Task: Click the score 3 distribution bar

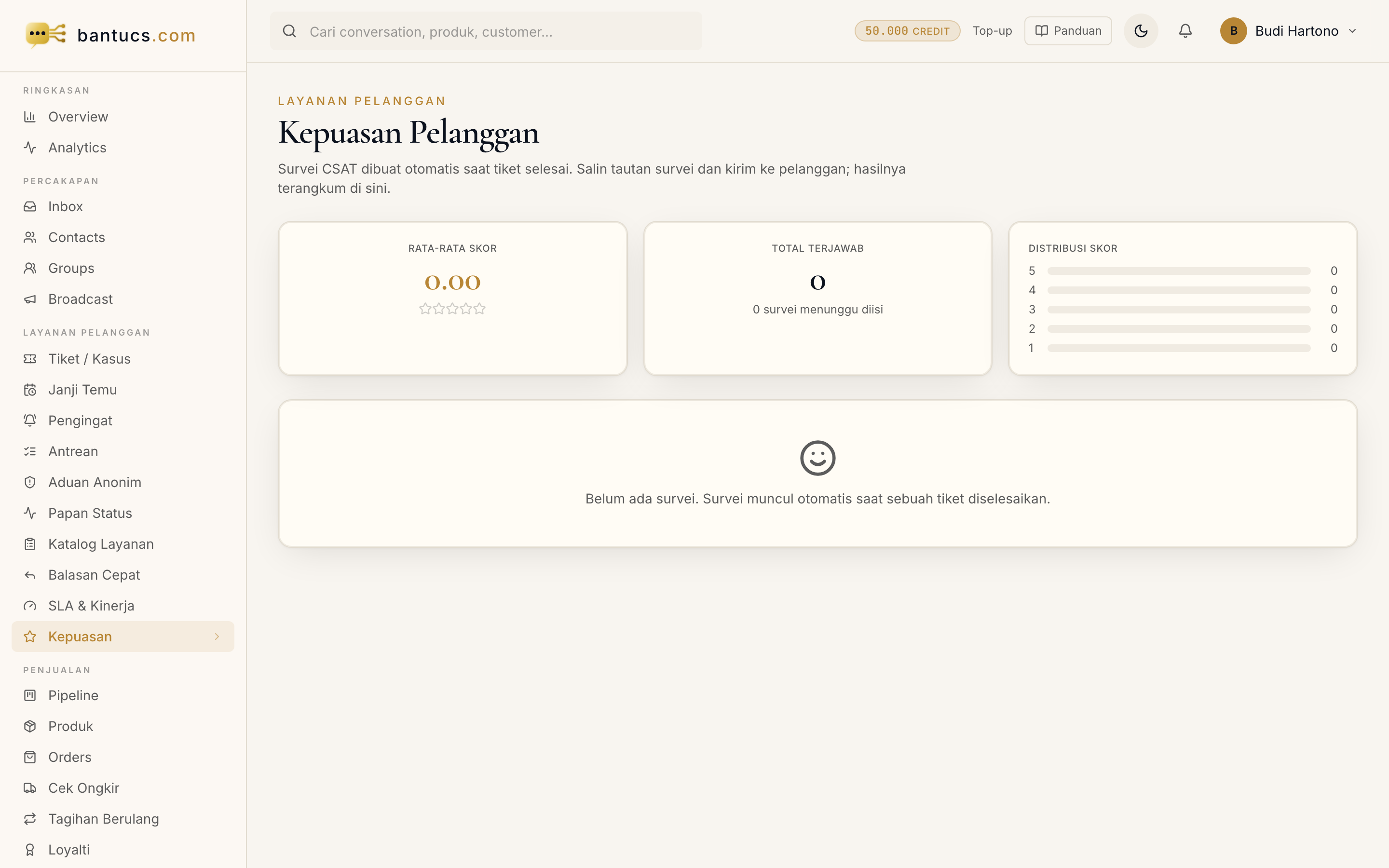Action: point(1179,310)
